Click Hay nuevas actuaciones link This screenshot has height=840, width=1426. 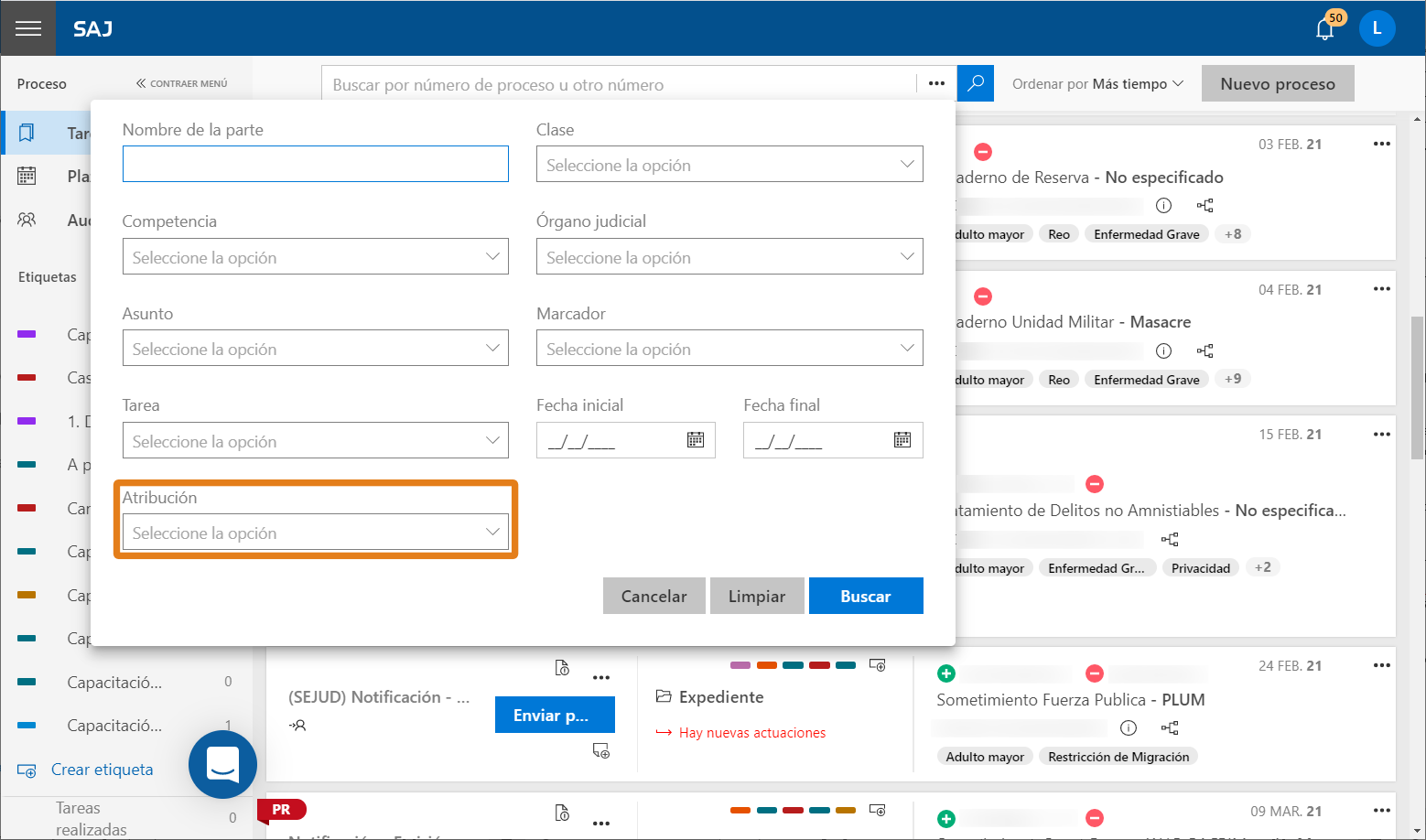751,733
